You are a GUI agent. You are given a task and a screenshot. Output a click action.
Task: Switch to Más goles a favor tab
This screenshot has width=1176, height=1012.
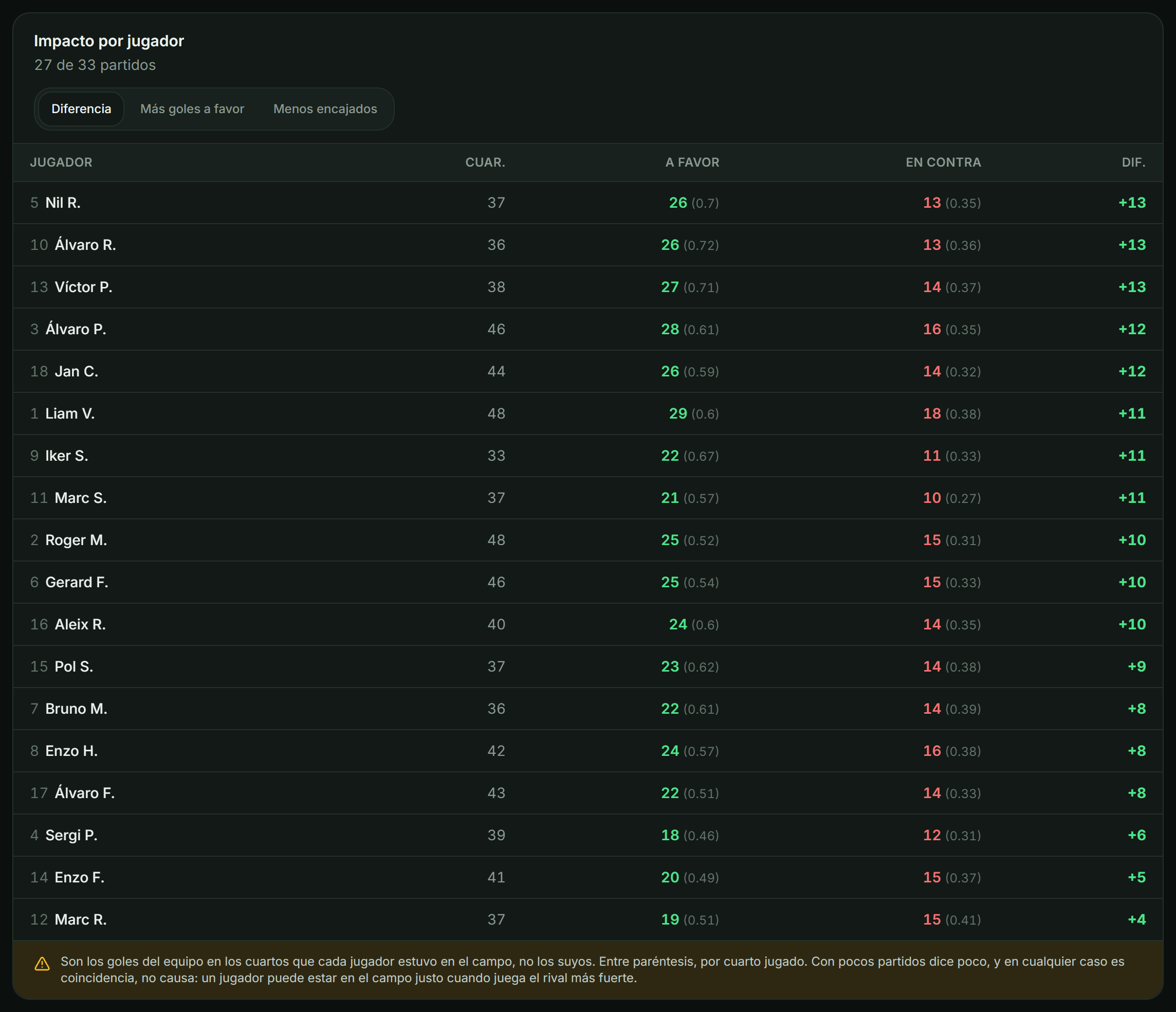192,109
